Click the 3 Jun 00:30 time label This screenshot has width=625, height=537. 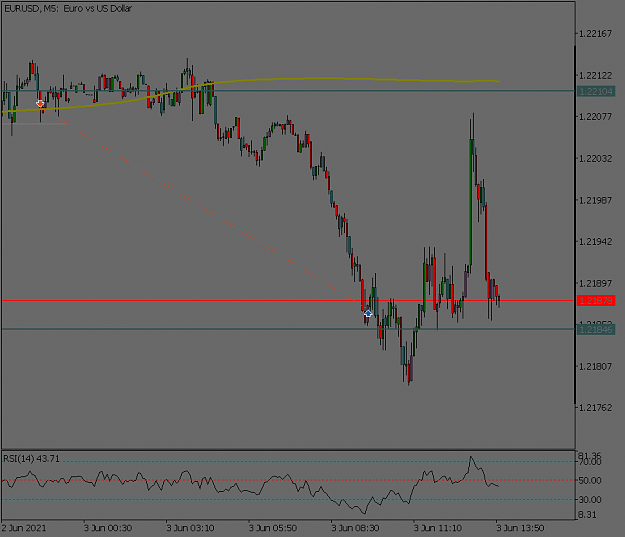tap(108, 528)
